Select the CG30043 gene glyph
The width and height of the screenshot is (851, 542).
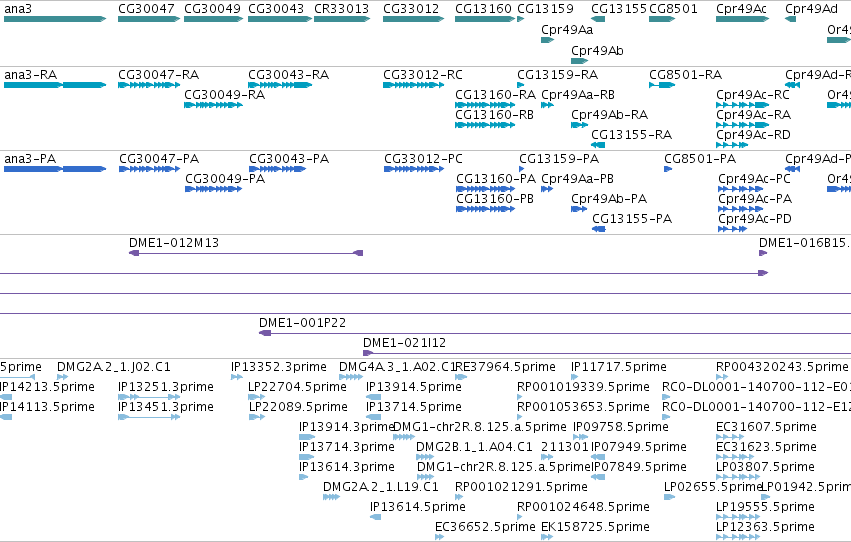280,19
